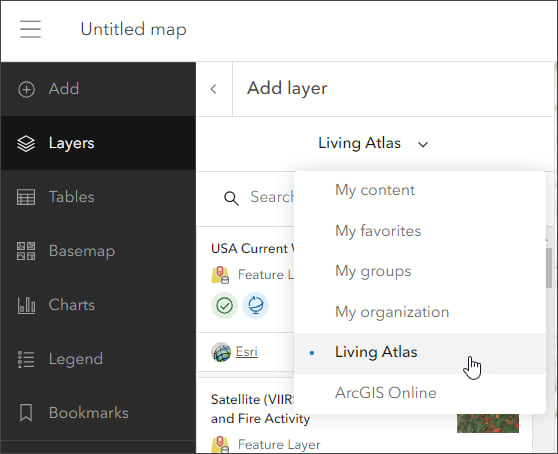Open the Bookmarks panel
The height and width of the screenshot is (454, 558).
tap(98, 413)
